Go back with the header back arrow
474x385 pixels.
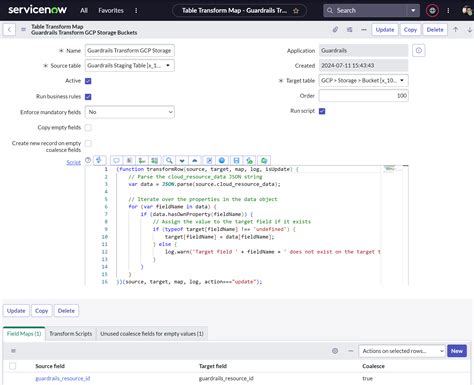point(9,30)
